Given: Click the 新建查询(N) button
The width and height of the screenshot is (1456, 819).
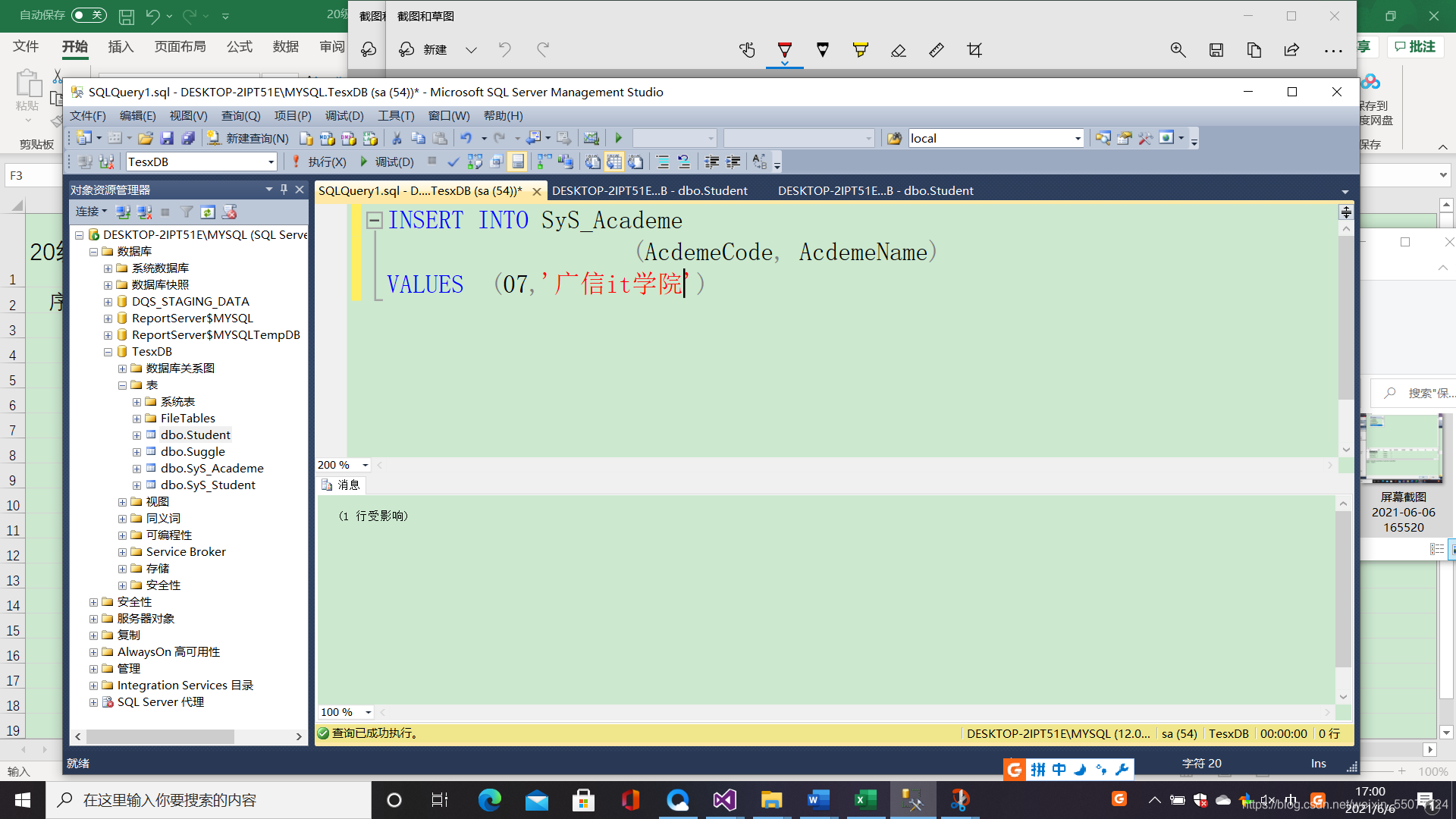Looking at the screenshot, I should [248, 138].
